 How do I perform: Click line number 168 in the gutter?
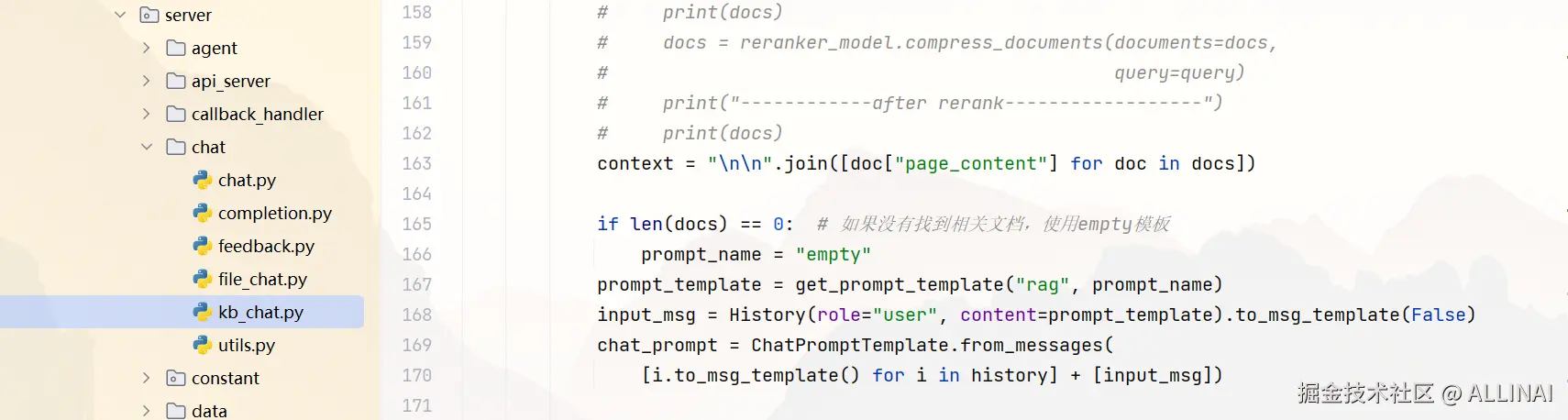click(x=416, y=315)
